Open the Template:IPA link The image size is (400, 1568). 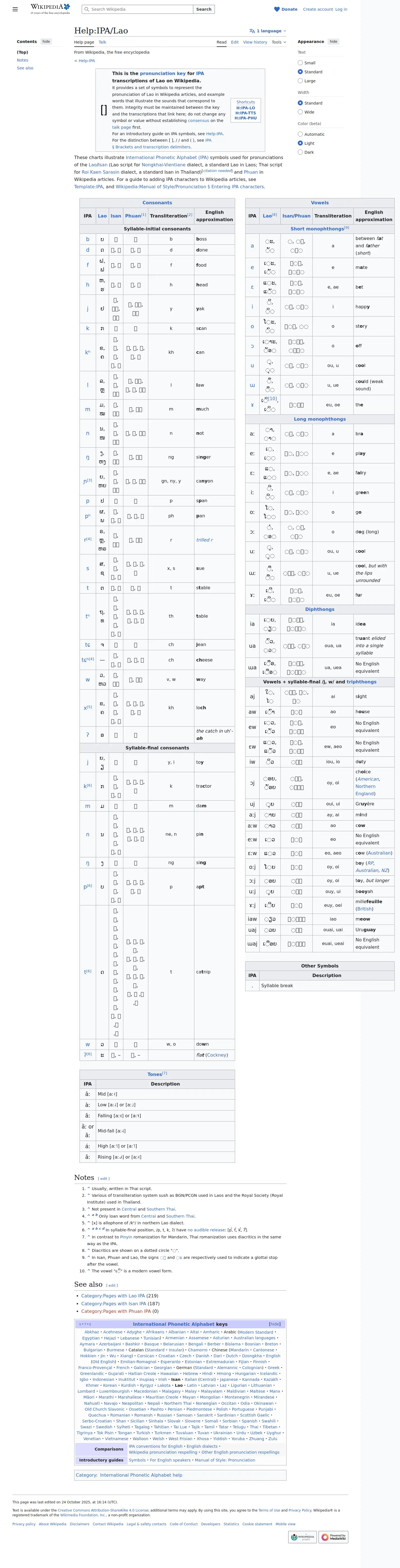[89, 187]
